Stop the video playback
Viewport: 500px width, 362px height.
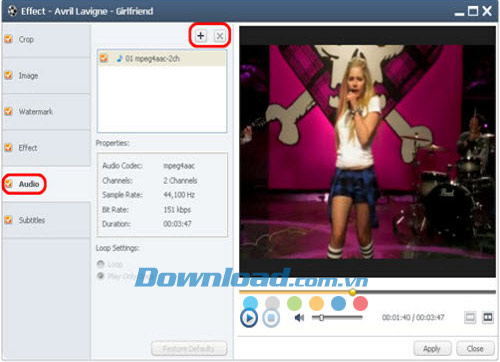pos(271,318)
